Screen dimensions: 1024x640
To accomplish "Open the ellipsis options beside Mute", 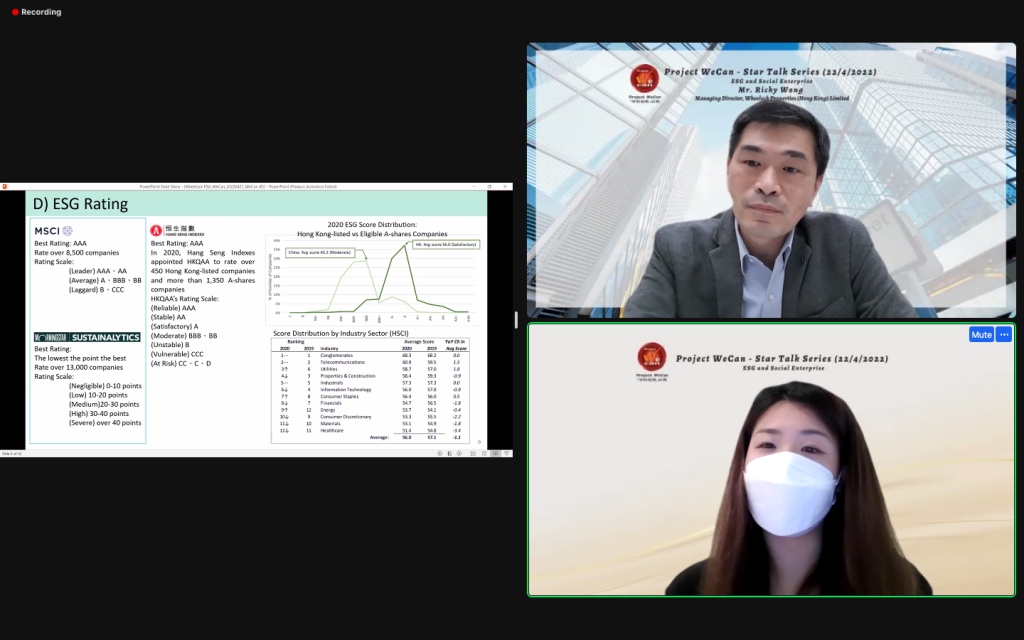I will tap(1004, 334).
